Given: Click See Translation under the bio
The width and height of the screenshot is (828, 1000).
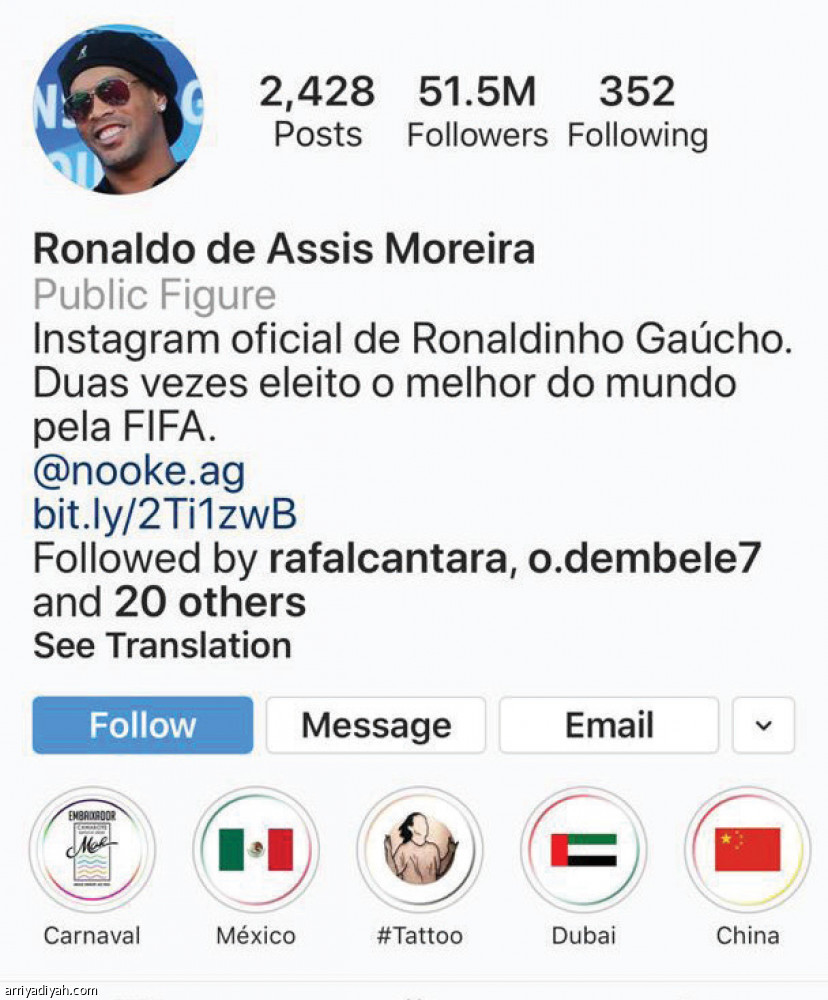Looking at the screenshot, I should click(162, 646).
